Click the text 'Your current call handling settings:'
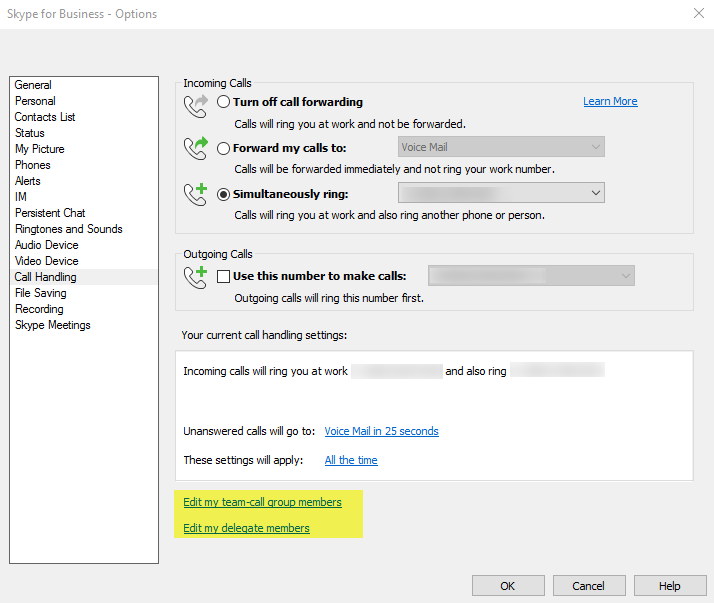Viewport: 714px width, 603px height. (264, 335)
